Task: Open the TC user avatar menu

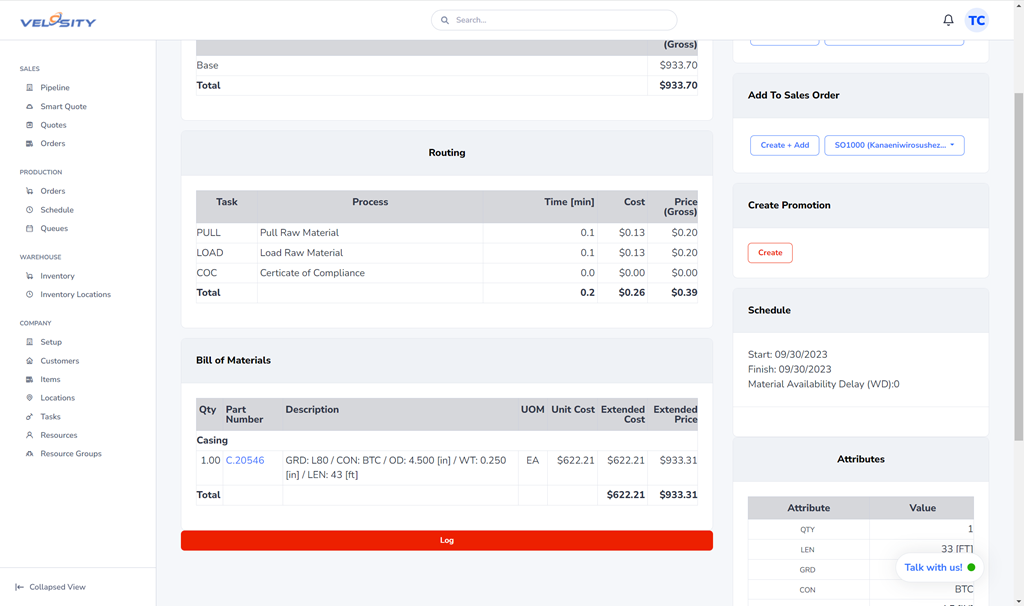Action: (976, 20)
